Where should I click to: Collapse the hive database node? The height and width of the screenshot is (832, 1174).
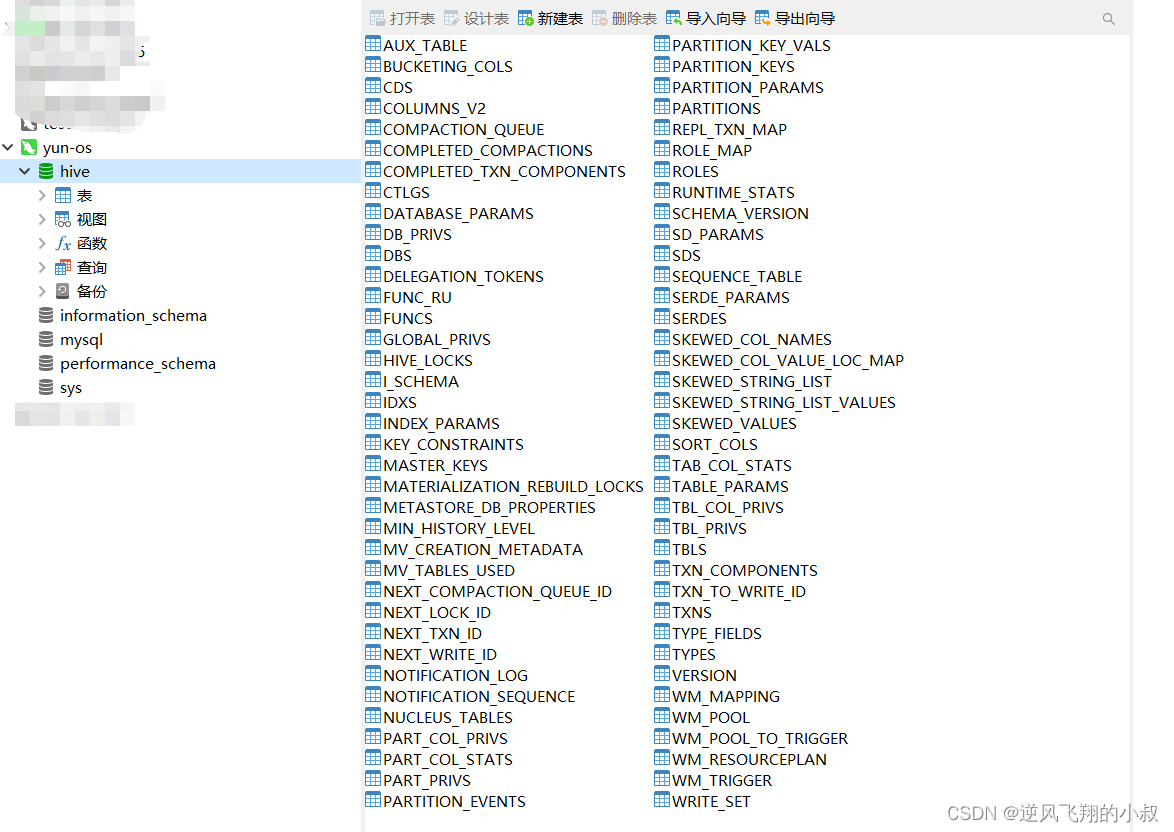click(x=25, y=171)
